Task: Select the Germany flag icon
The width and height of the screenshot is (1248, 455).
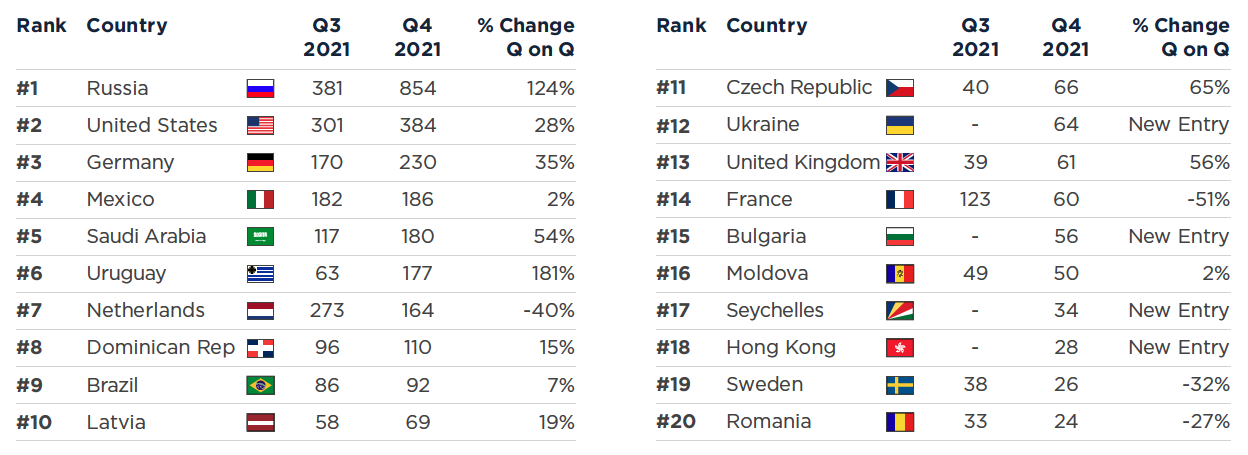Action: pyautogui.click(x=260, y=163)
